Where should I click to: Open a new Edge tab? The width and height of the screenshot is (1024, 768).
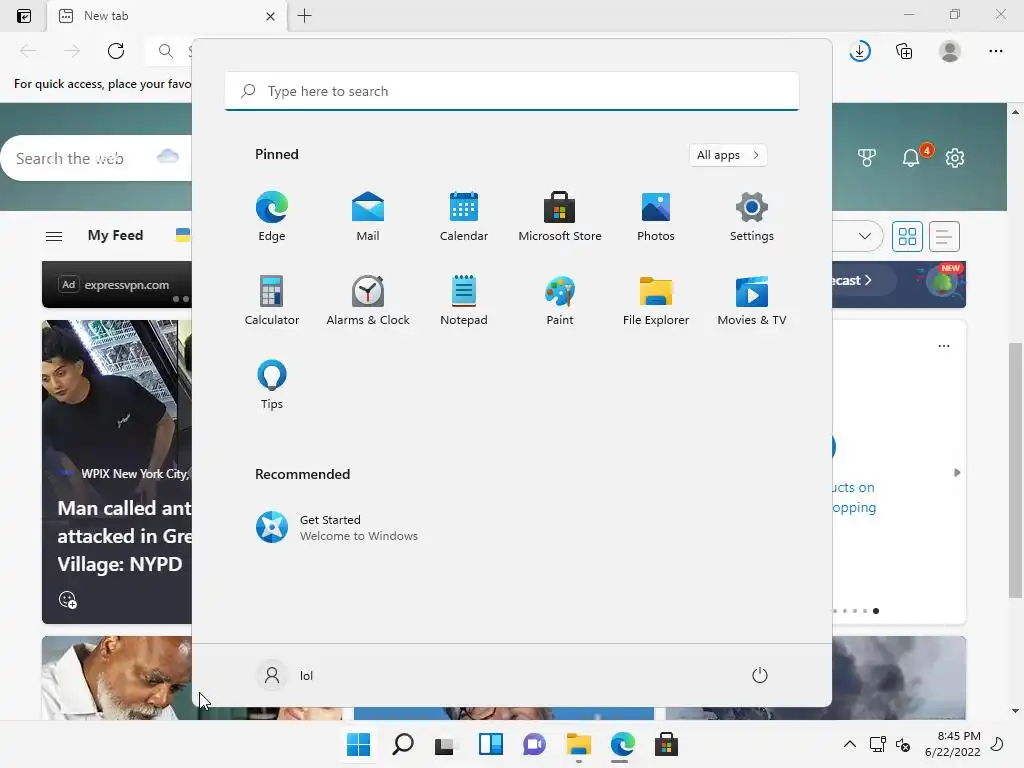point(304,16)
